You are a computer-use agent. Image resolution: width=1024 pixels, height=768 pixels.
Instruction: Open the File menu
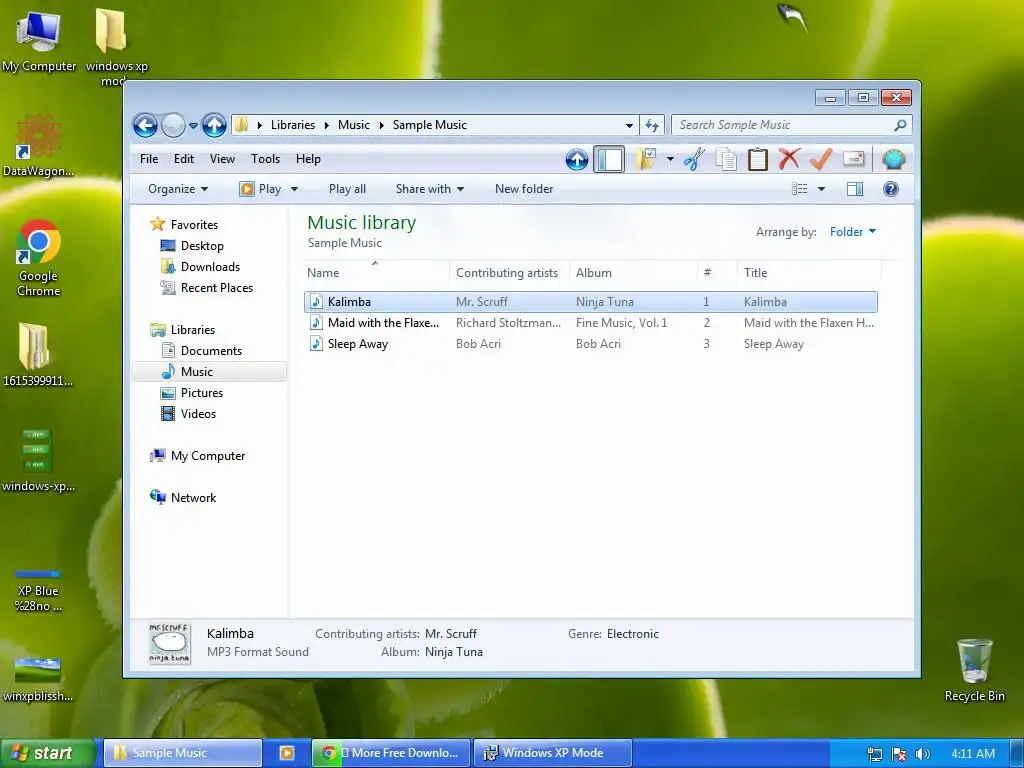coord(149,159)
